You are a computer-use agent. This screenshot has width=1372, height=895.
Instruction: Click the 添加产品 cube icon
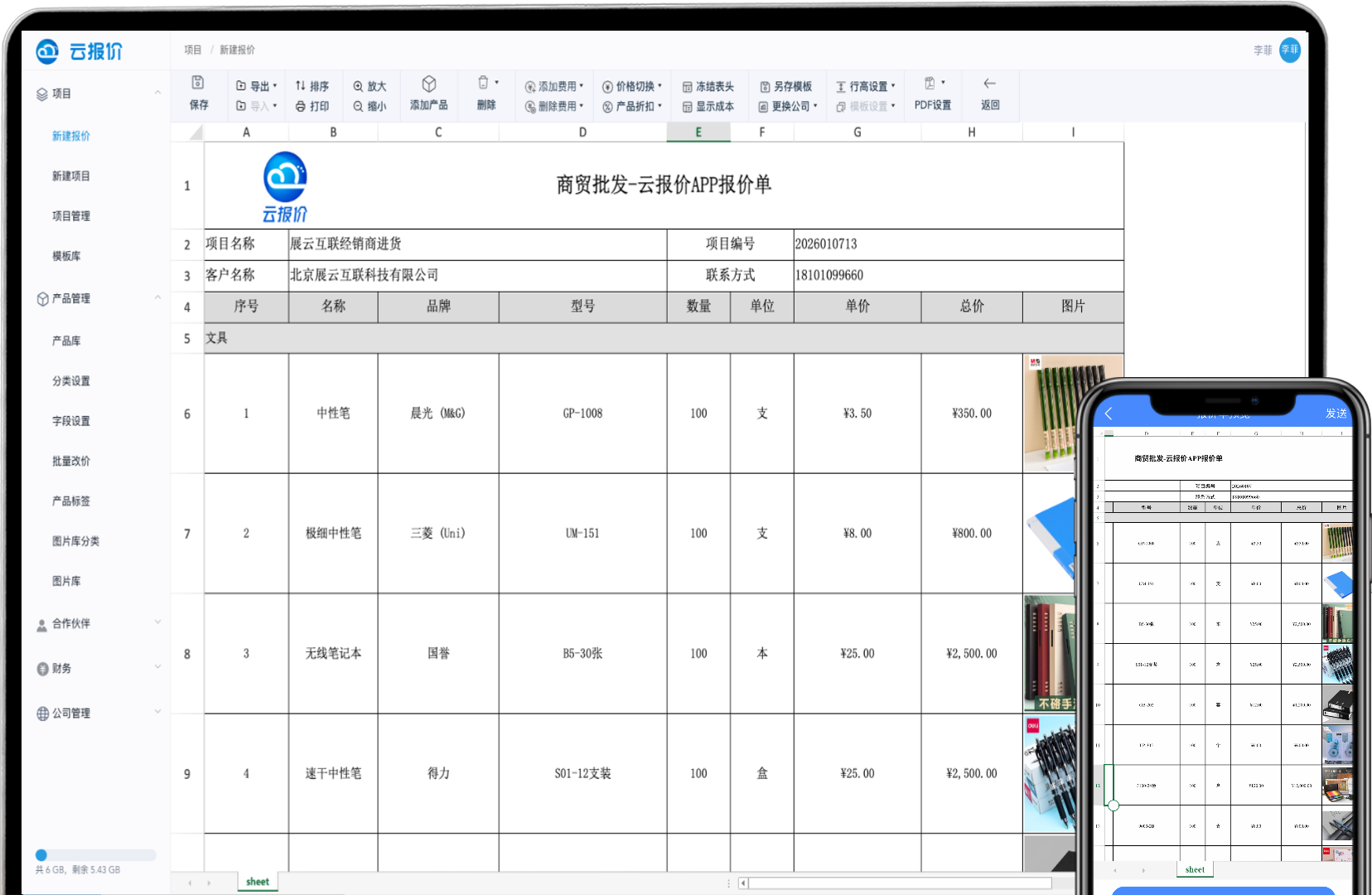[x=428, y=84]
